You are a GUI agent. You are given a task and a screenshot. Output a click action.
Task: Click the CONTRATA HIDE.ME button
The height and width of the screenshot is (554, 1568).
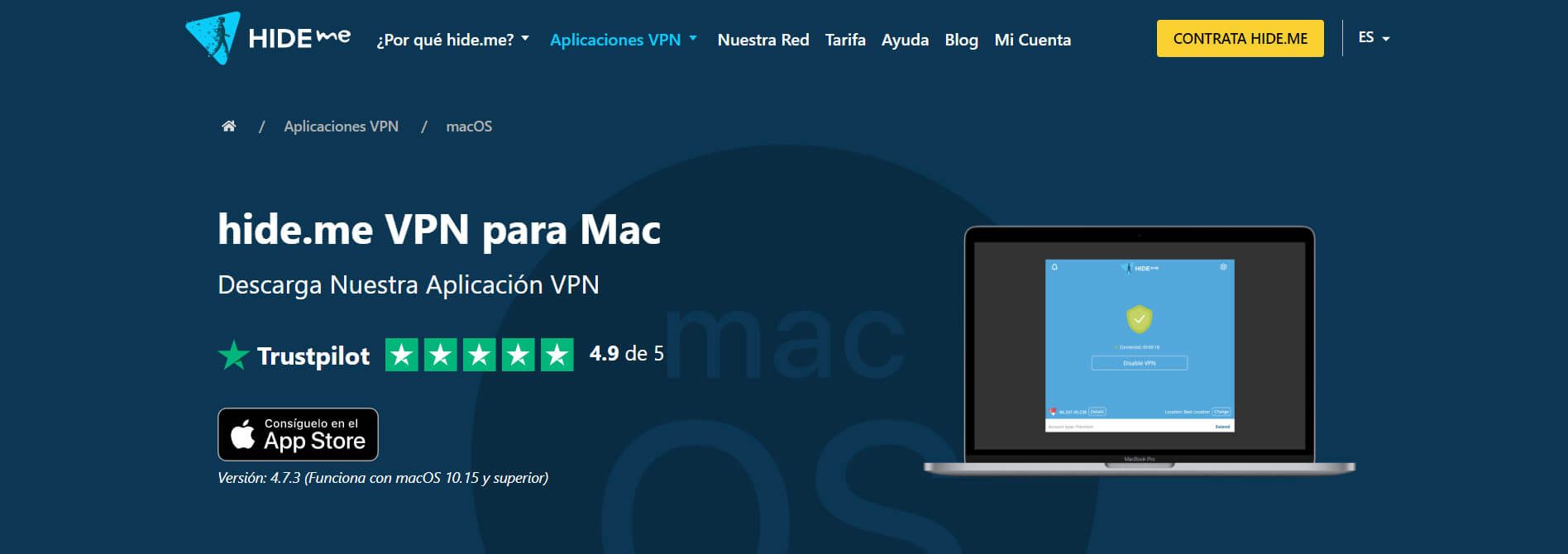1240,38
